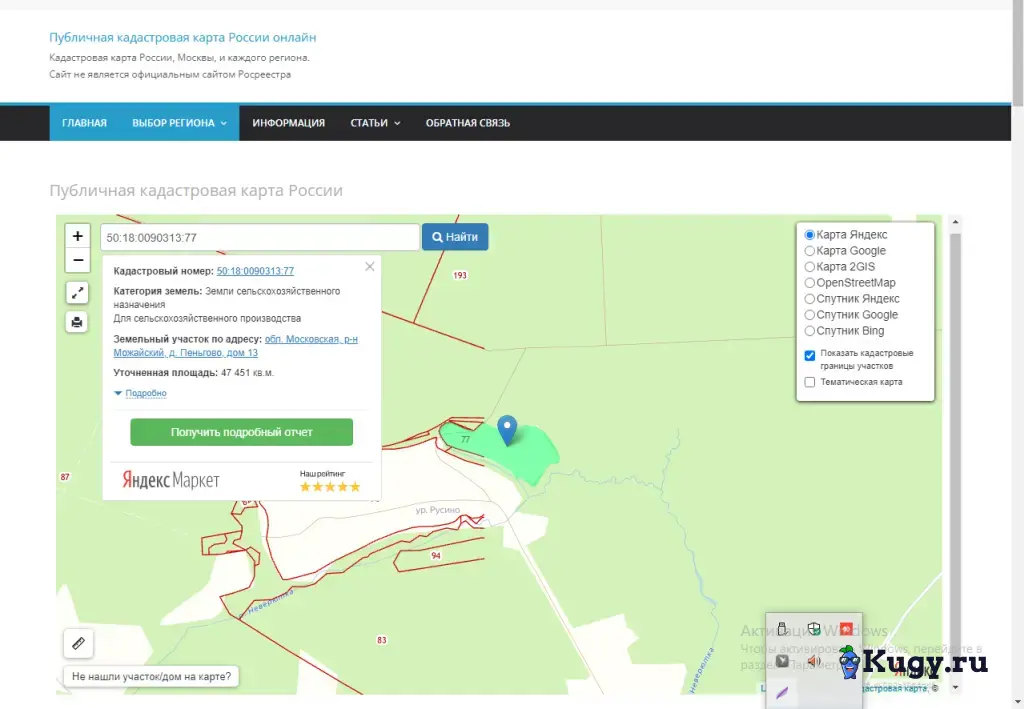Image resolution: width=1024 pixels, height=709 pixels.
Task: Click map panel scrollbar down arrow
Action: coord(955,687)
